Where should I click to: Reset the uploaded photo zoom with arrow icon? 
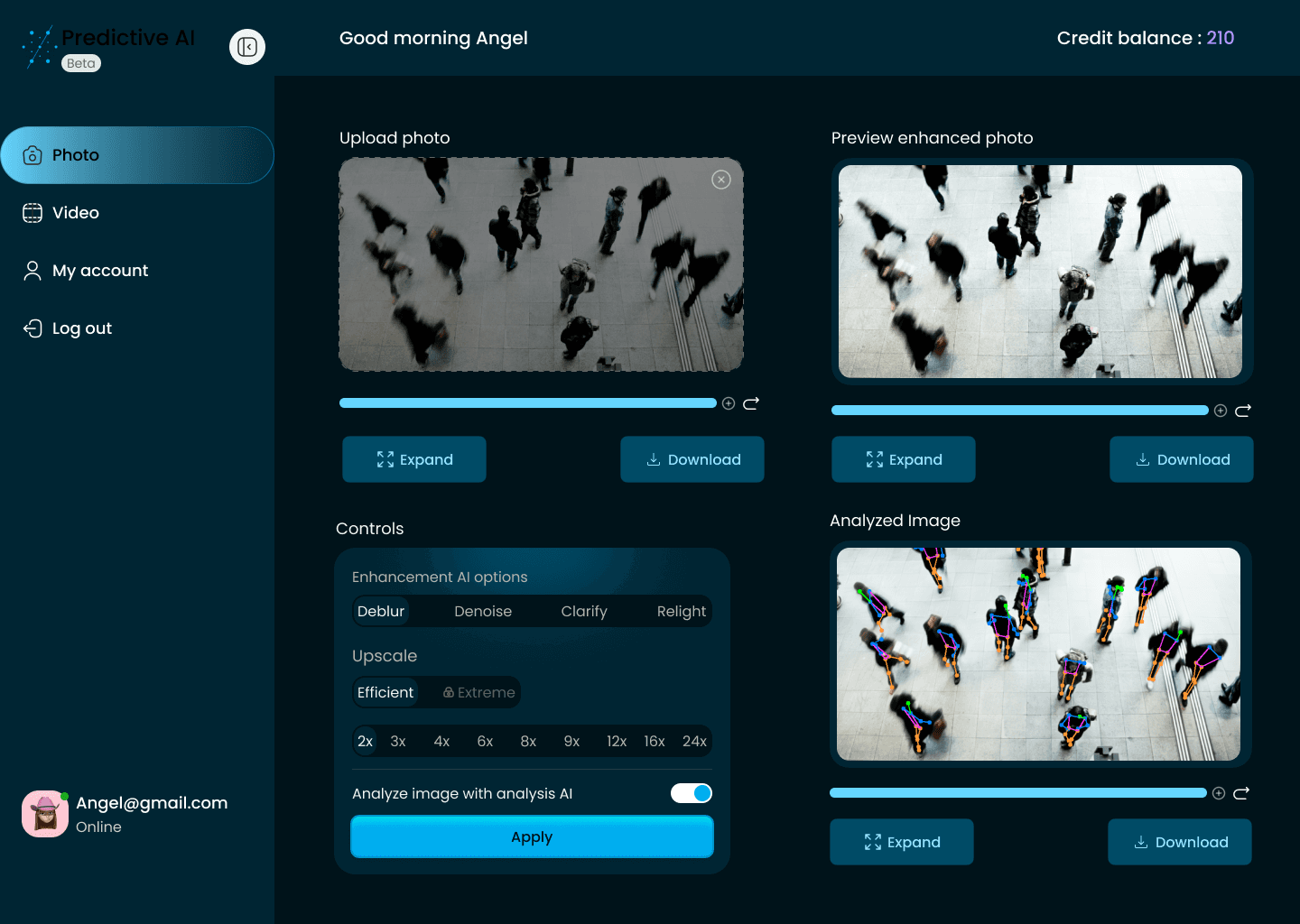click(x=751, y=403)
